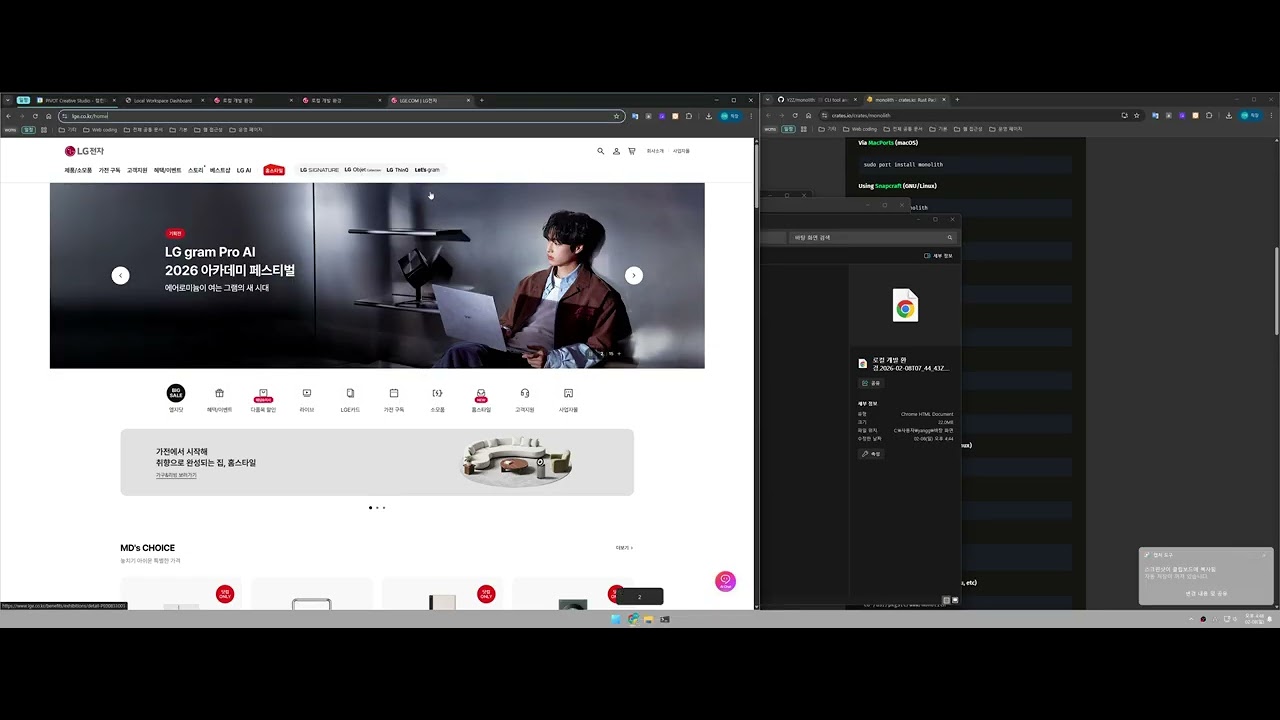1280x720 pixels.
Task: Open the LG ThinQ brand link
Action: pos(397,170)
